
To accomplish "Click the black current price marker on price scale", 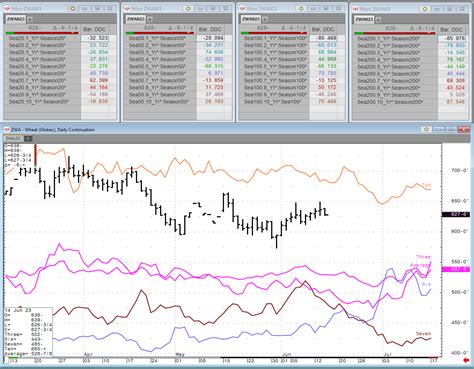I will point(456,214).
